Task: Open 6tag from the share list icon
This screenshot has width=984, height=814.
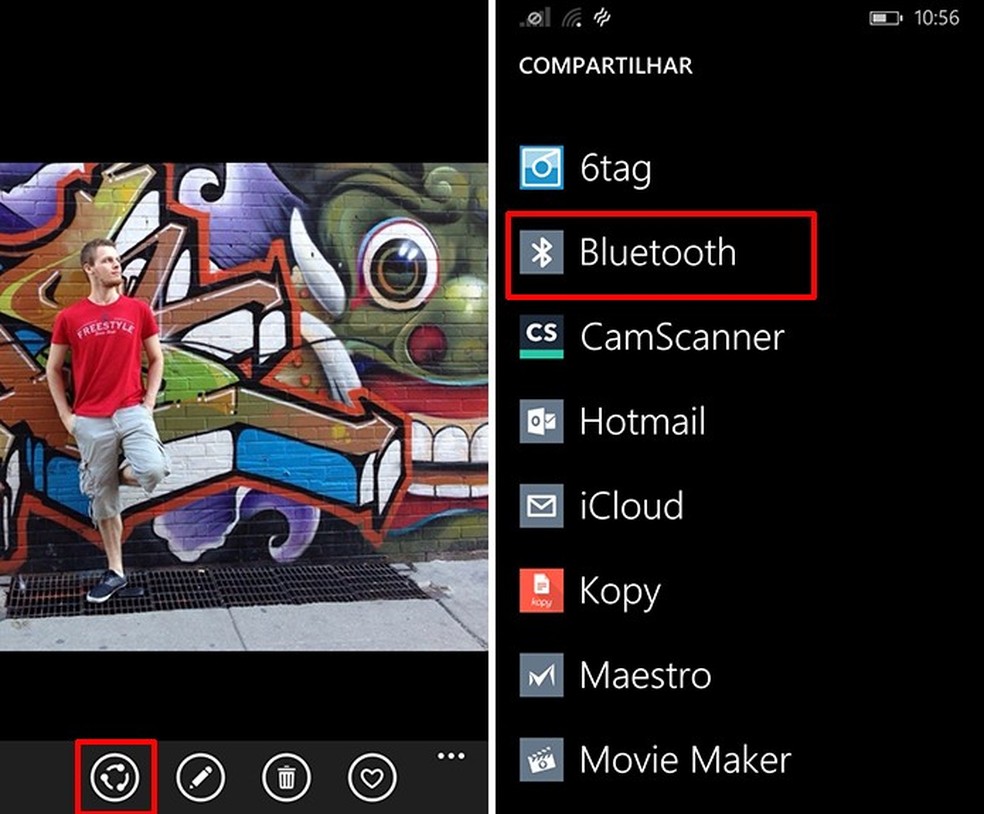Action: (x=541, y=168)
